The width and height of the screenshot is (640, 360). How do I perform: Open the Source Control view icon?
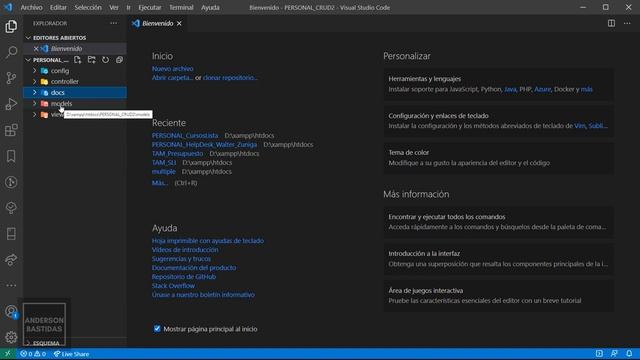point(11,78)
